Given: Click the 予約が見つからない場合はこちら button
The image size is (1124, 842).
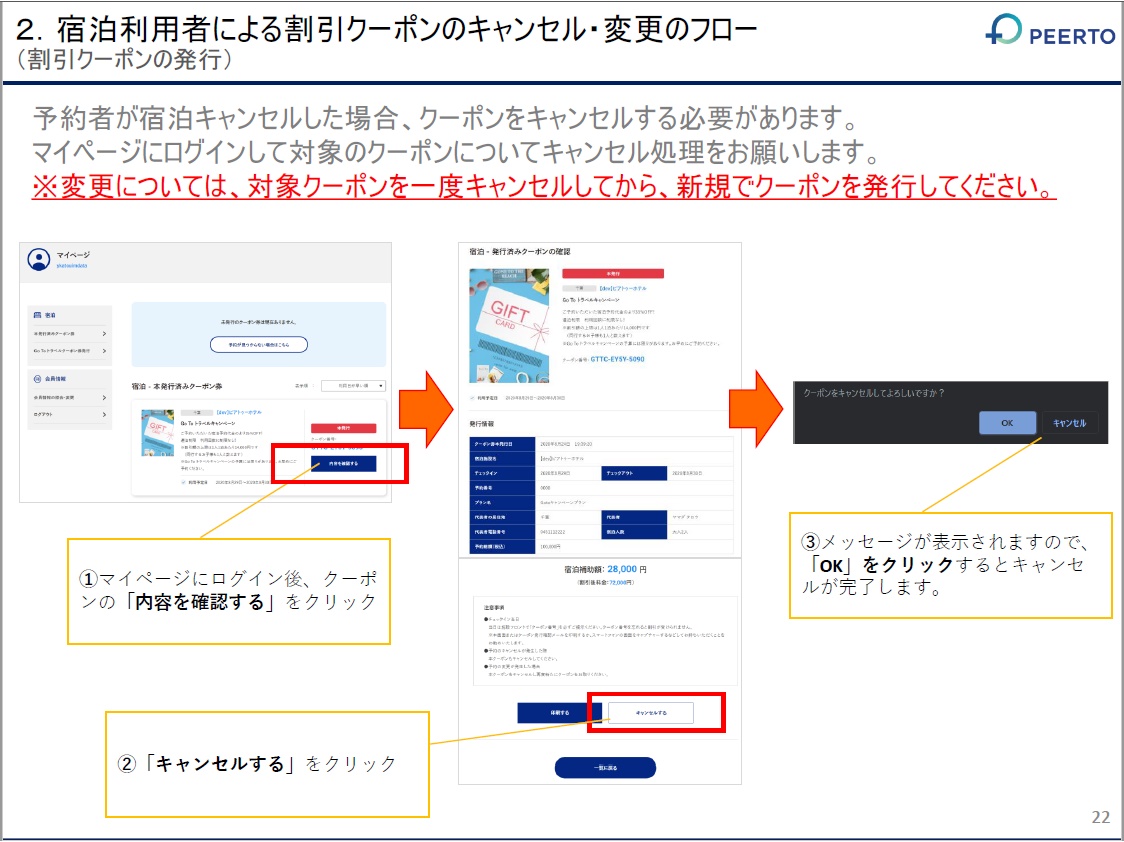Looking at the screenshot, I should click(259, 345).
